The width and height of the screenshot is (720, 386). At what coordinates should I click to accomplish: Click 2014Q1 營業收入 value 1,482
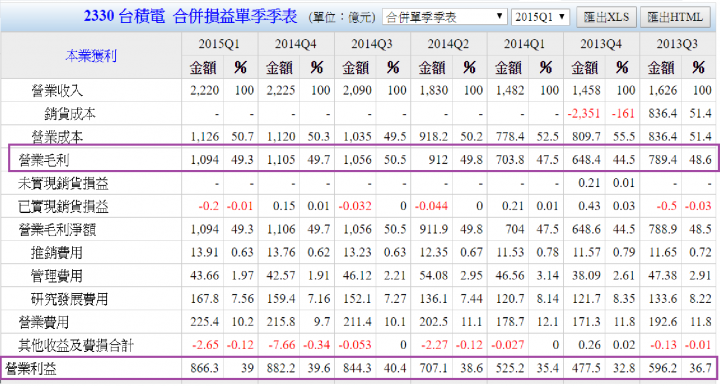pos(510,90)
